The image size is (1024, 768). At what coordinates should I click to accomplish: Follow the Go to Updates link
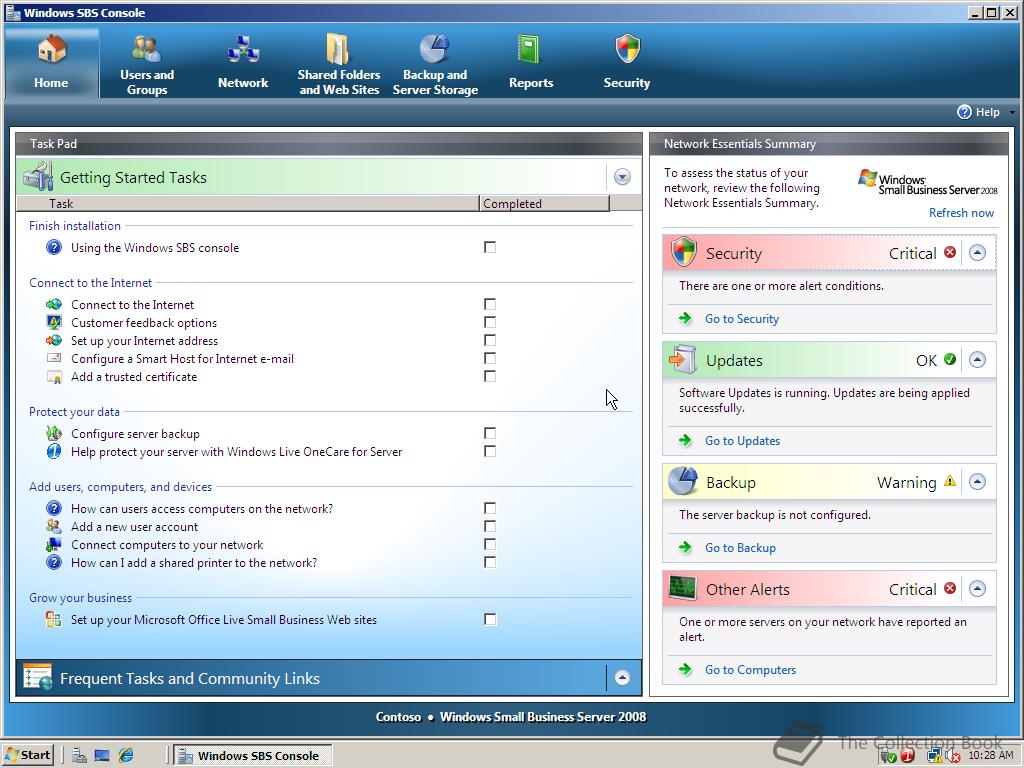tap(743, 441)
